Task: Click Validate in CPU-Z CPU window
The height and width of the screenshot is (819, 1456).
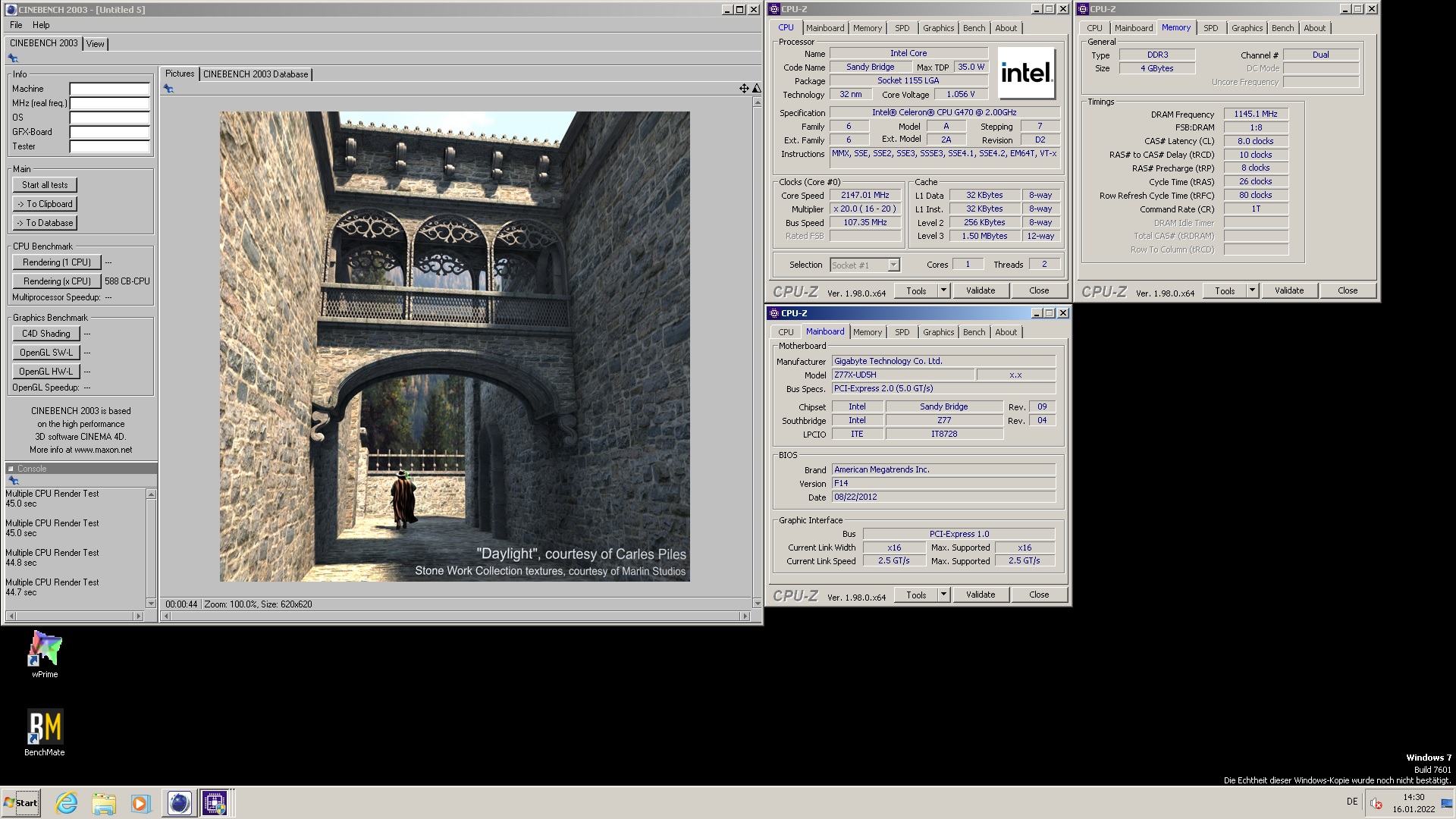Action: (x=981, y=290)
